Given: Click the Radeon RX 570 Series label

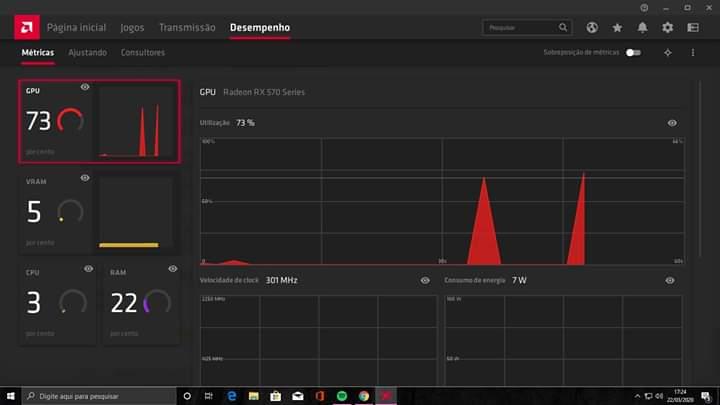Looking at the screenshot, I should (x=264, y=92).
